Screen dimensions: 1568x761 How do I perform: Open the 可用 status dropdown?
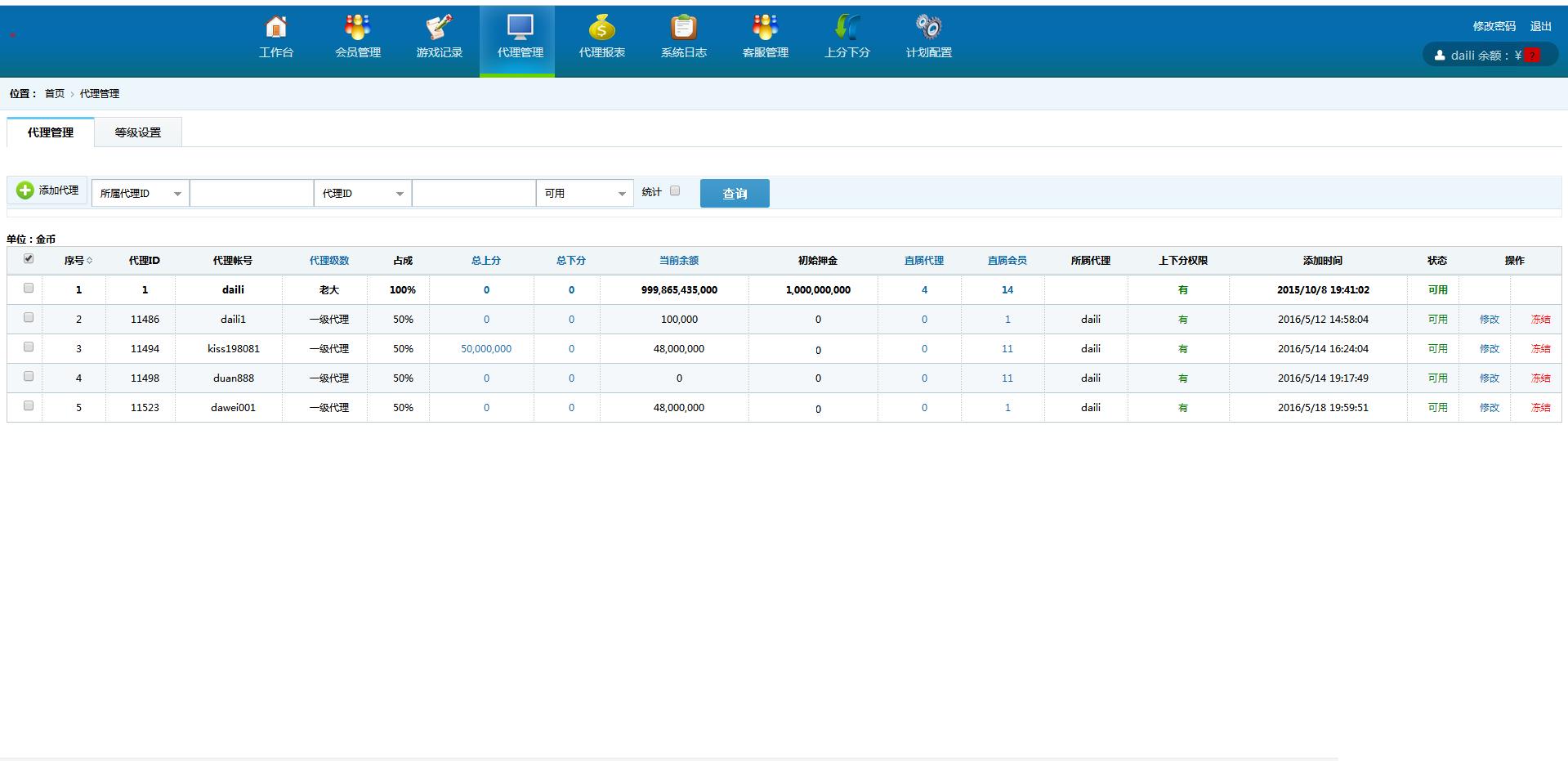(585, 194)
